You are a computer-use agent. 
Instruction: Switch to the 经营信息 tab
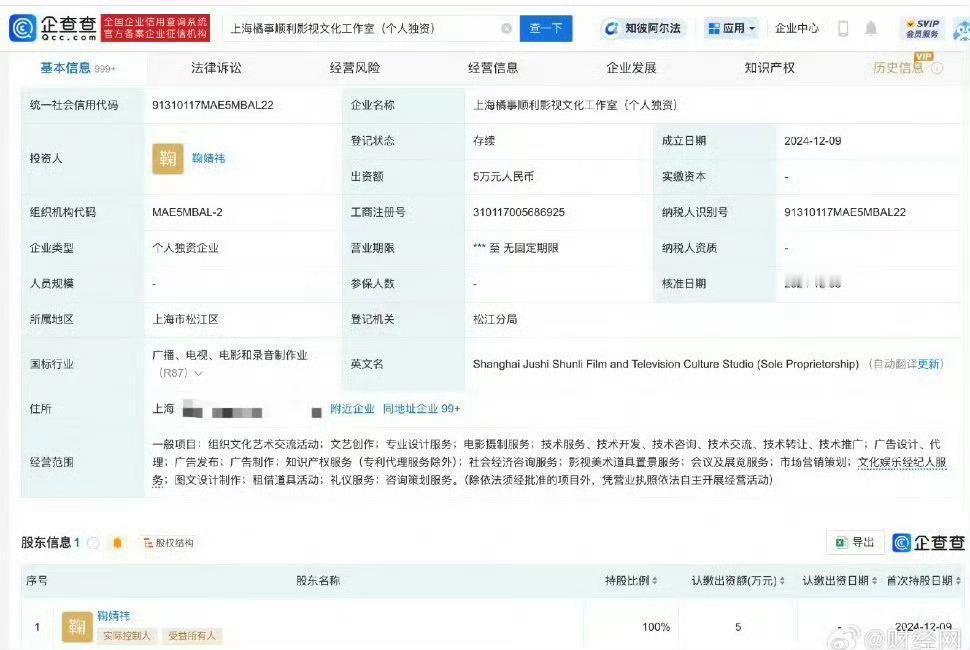coord(493,68)
